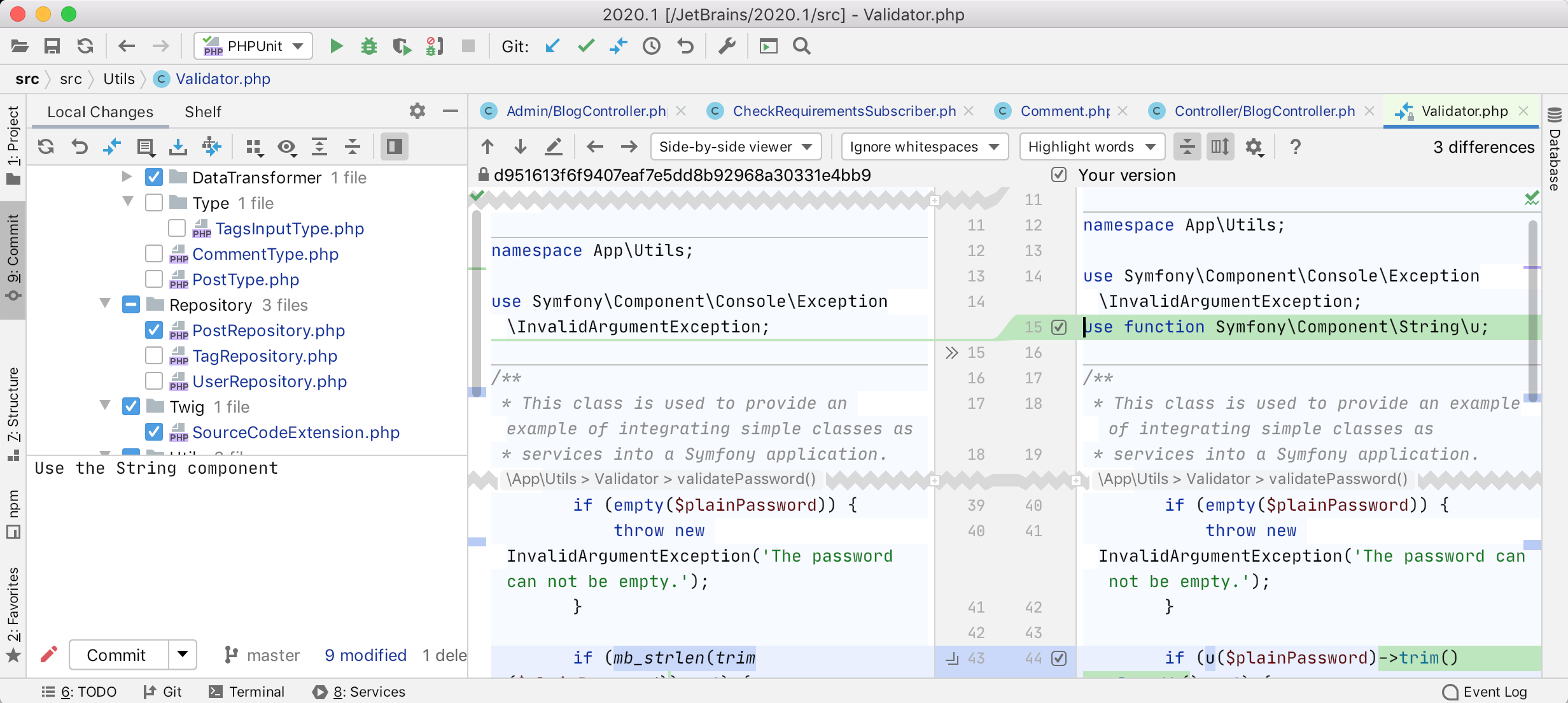
Task: Open the PHPUnit run configuration dropdown
Action: coord(253,46)
